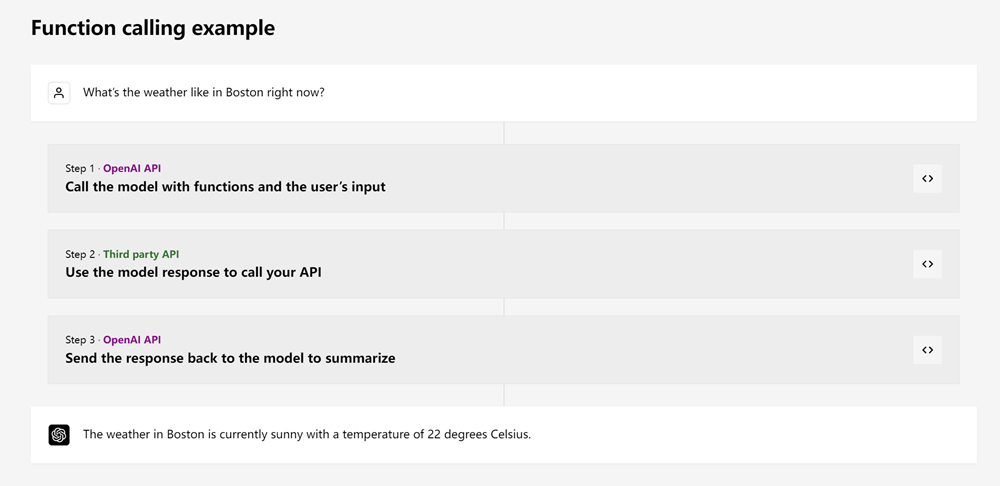Click the connector line between Step 1 and Step 2
Viewport: 1000px width, 486px height.
[504, 221]
